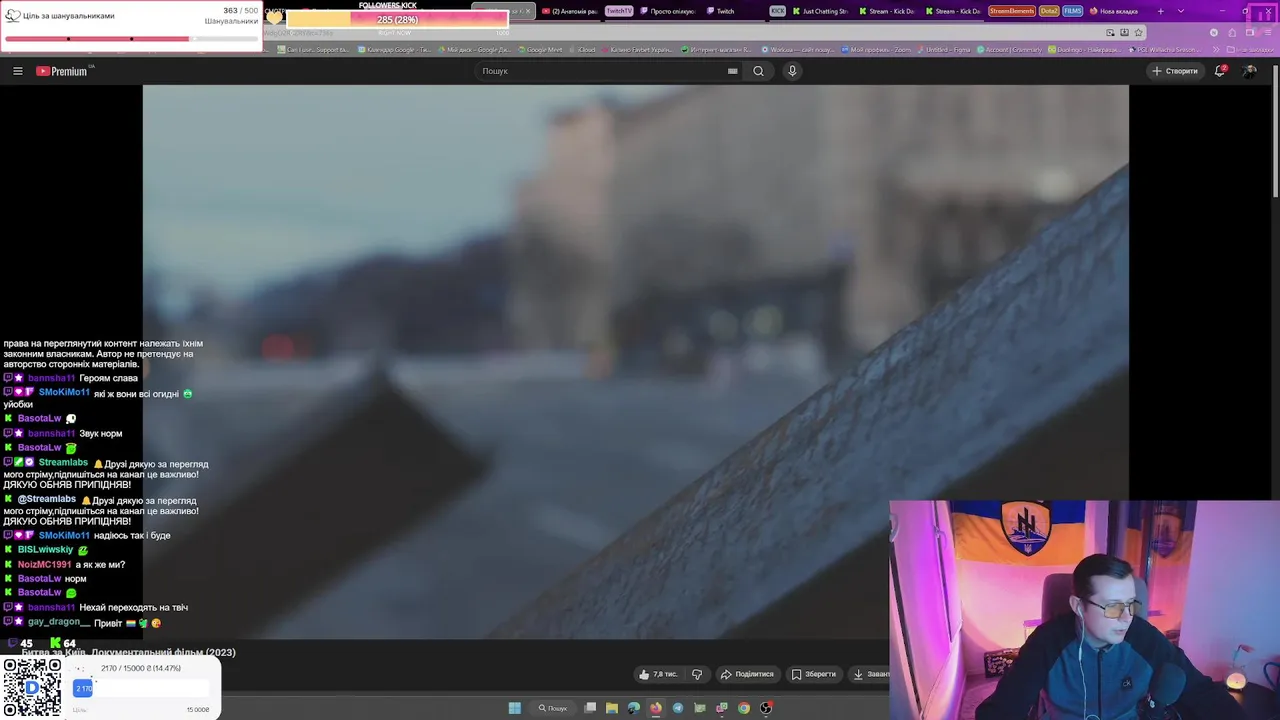Screen dimensions: 1280x720
Task: Switch to the TwitchTV tab group
Action: coord(619,11)
